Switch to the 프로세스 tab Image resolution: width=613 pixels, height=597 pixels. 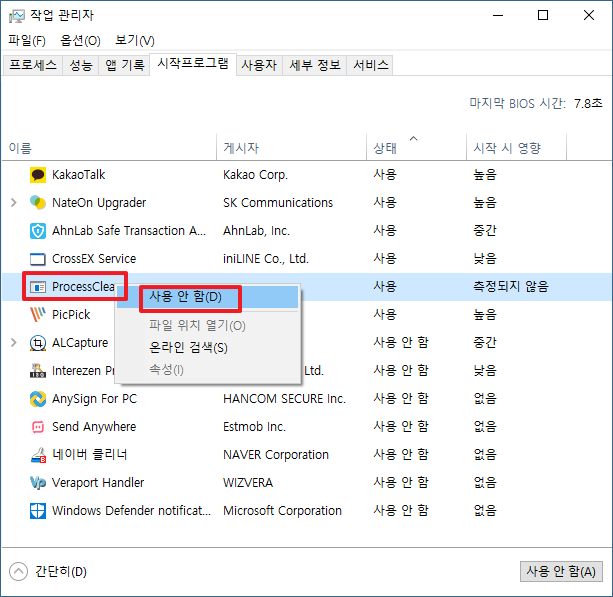(x=33, y=65)
